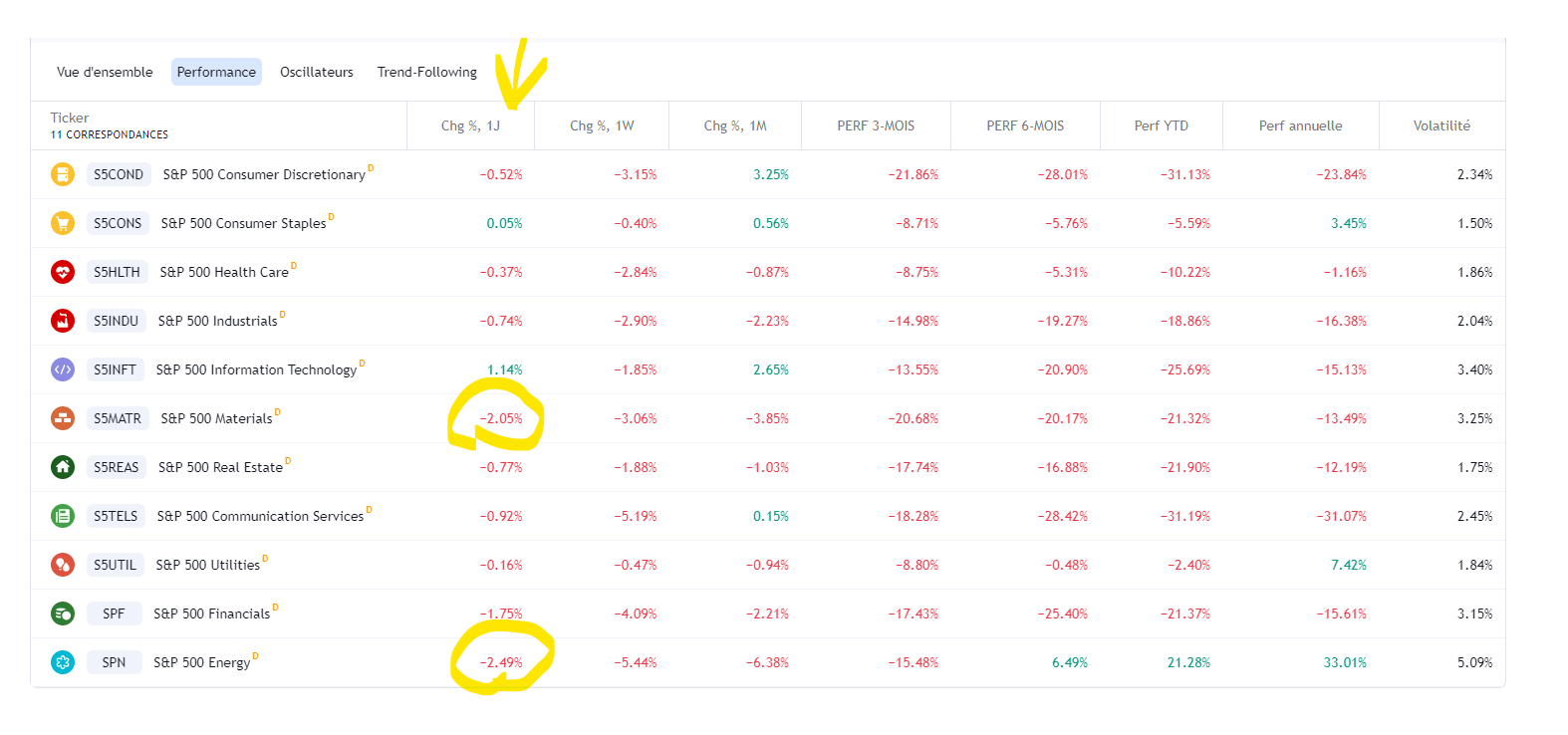Click the Information Technology code icon
This screenshot has width=1568, height=735.
(x=63, y=369)
